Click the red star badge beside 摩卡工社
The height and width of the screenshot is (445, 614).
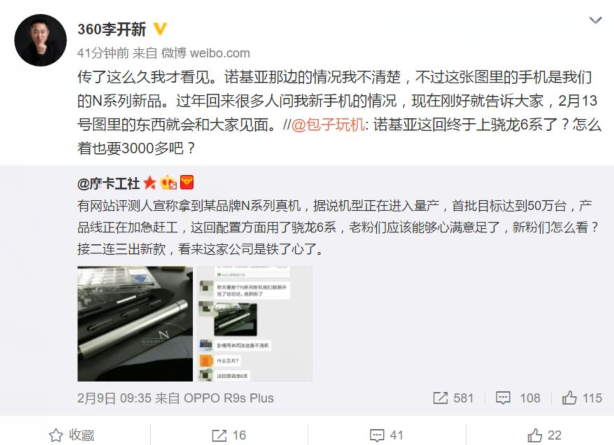150,183
